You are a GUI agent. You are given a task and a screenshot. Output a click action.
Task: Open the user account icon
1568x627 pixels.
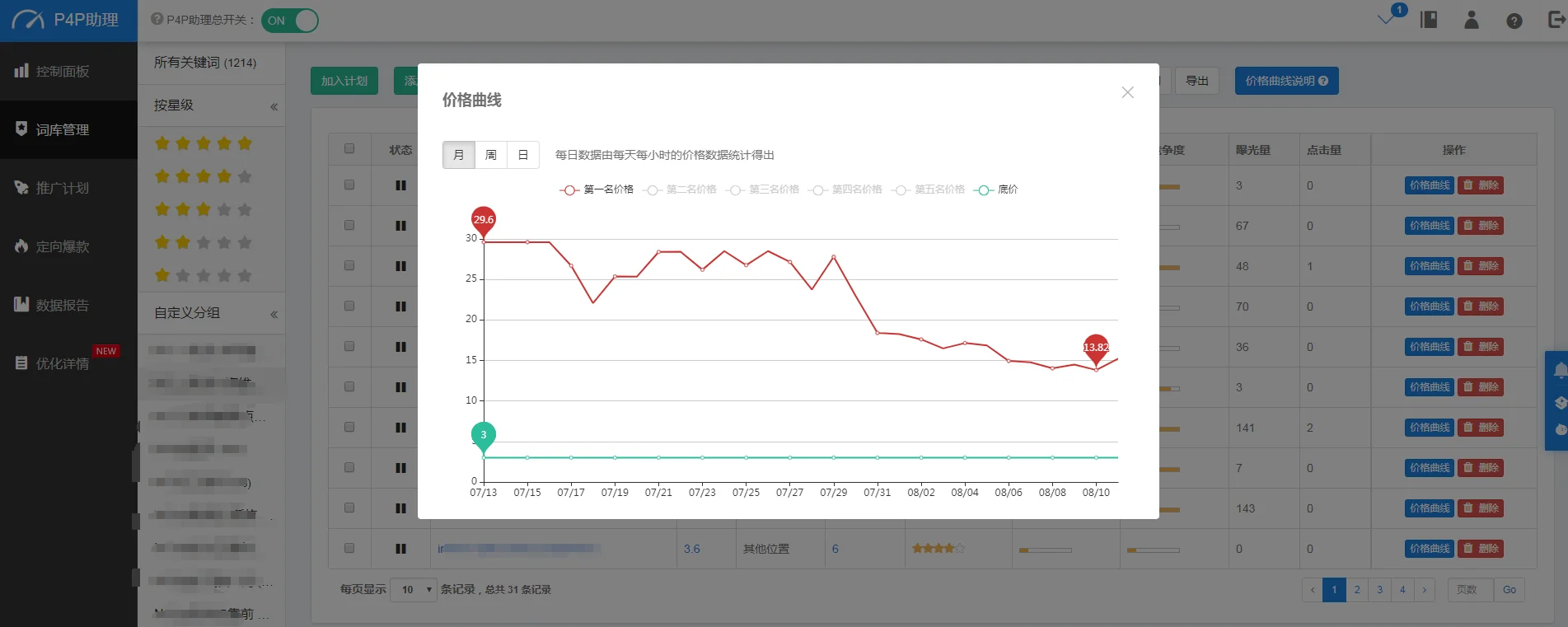(1471, 21)
